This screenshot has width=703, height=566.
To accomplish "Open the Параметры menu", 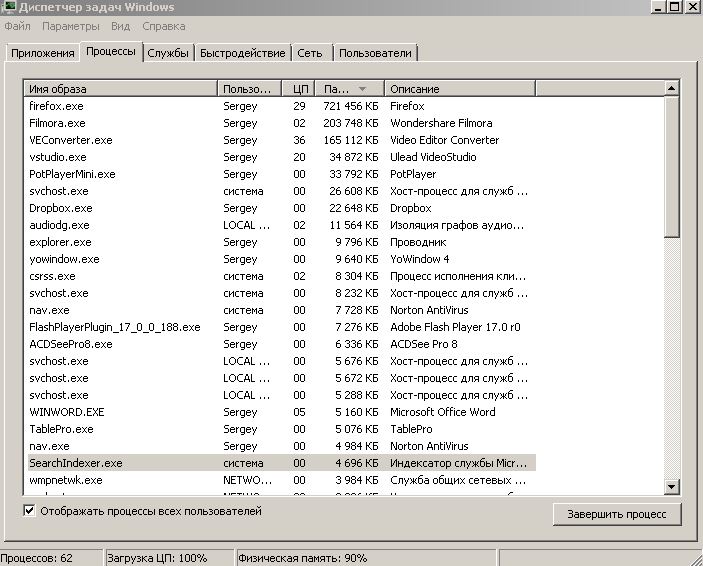I will point(70,26).
